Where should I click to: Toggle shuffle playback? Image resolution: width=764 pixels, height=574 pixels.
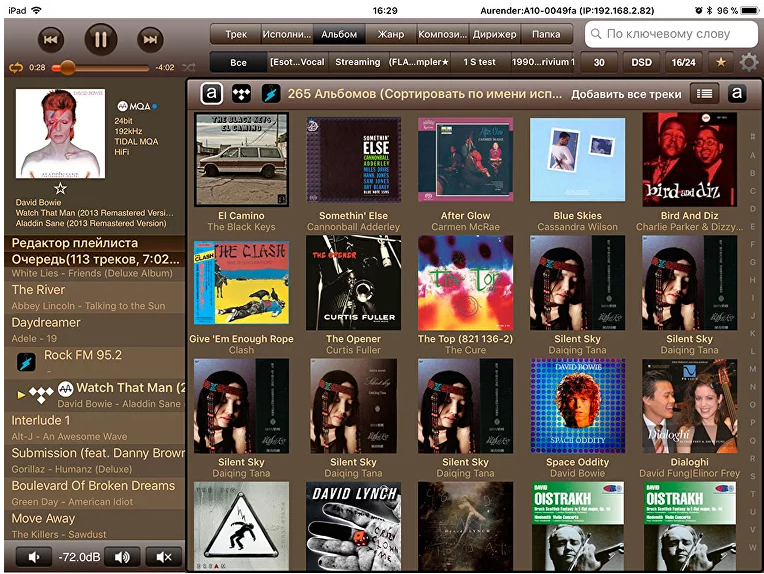(x=189, y=68)
